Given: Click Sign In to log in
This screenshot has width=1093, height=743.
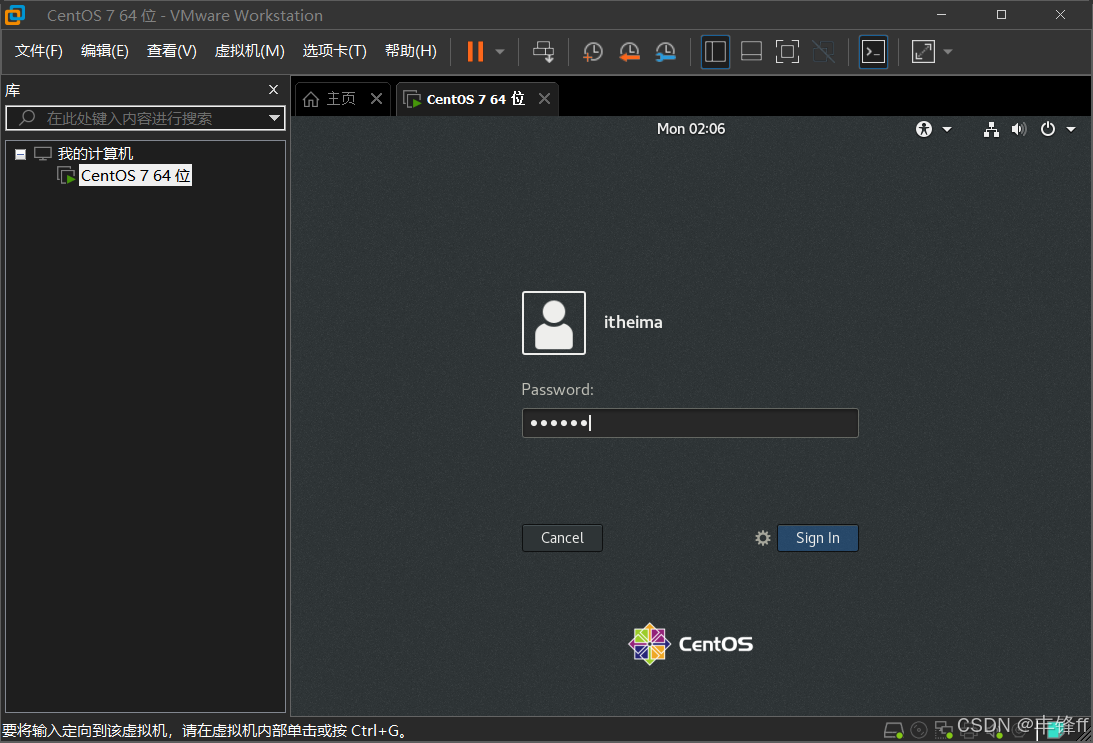Looking at the screenshot, I should point(818,538).
